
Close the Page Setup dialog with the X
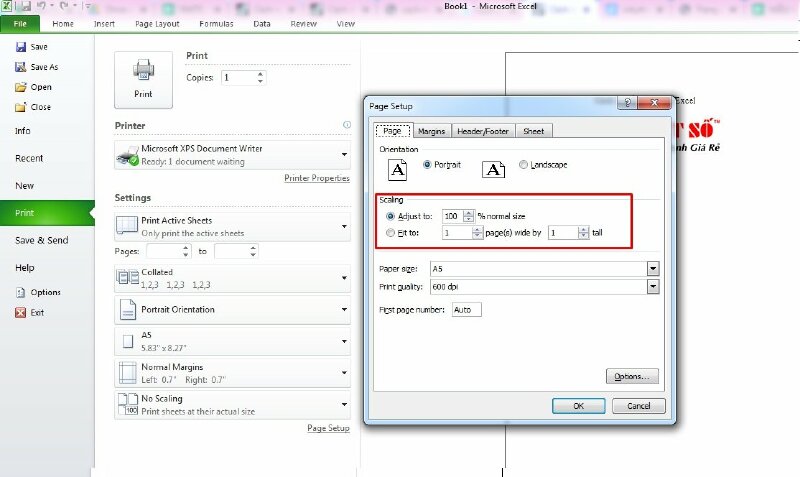(x=654, y=103)
